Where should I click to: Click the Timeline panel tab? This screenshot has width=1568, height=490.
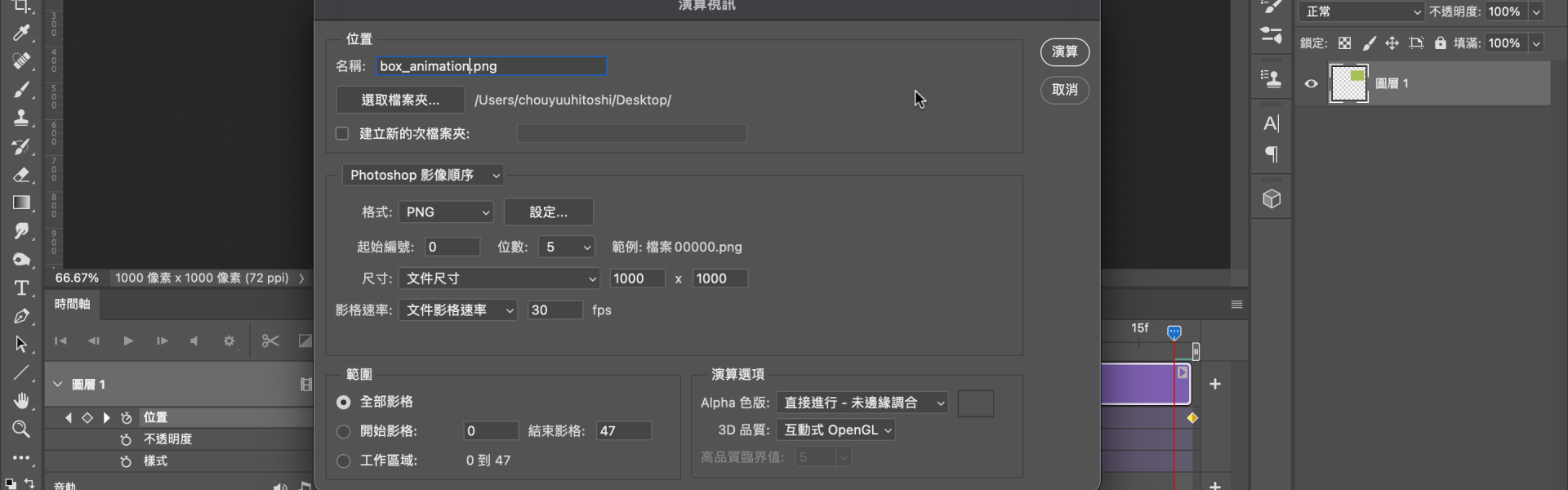coord(73,304)
